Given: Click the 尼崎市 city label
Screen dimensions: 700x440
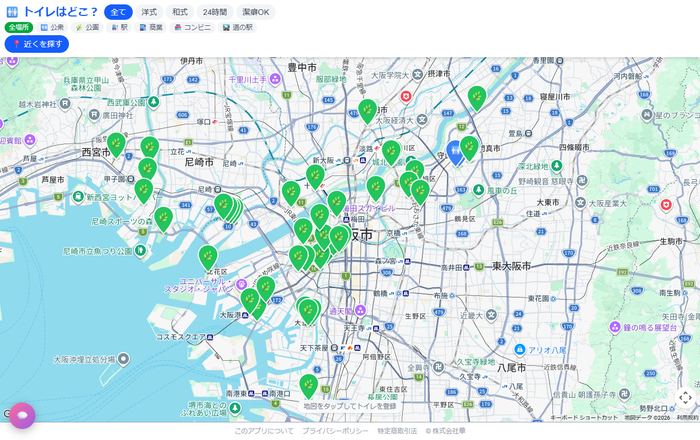Looking at the screenshot, I should [199, 162].
